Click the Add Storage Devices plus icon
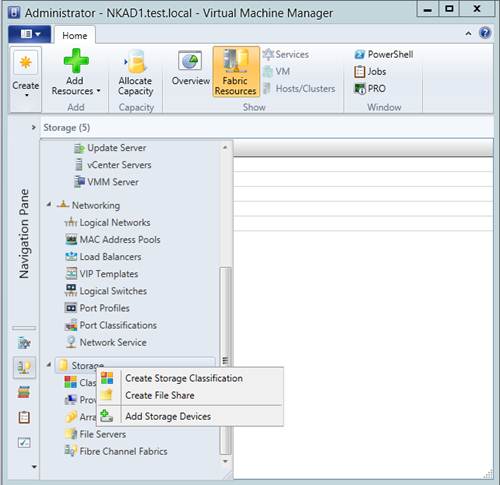 tap(107, 416)
